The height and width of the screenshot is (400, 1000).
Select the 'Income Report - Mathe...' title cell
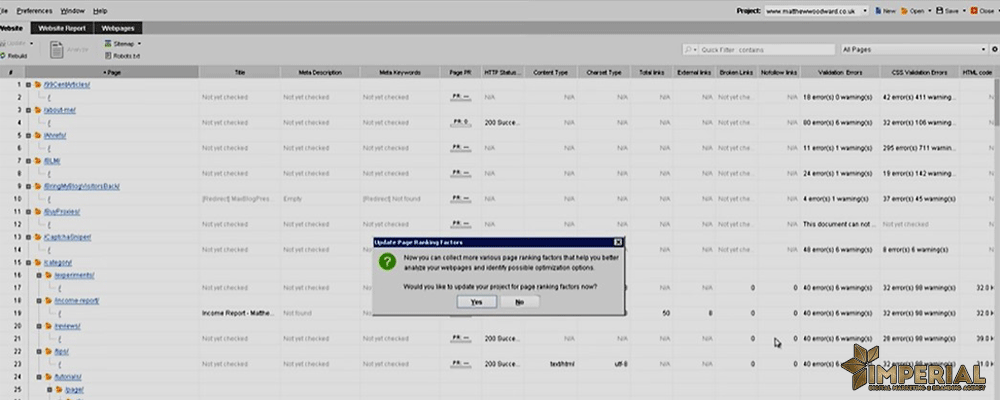click(x=240, y=313)
